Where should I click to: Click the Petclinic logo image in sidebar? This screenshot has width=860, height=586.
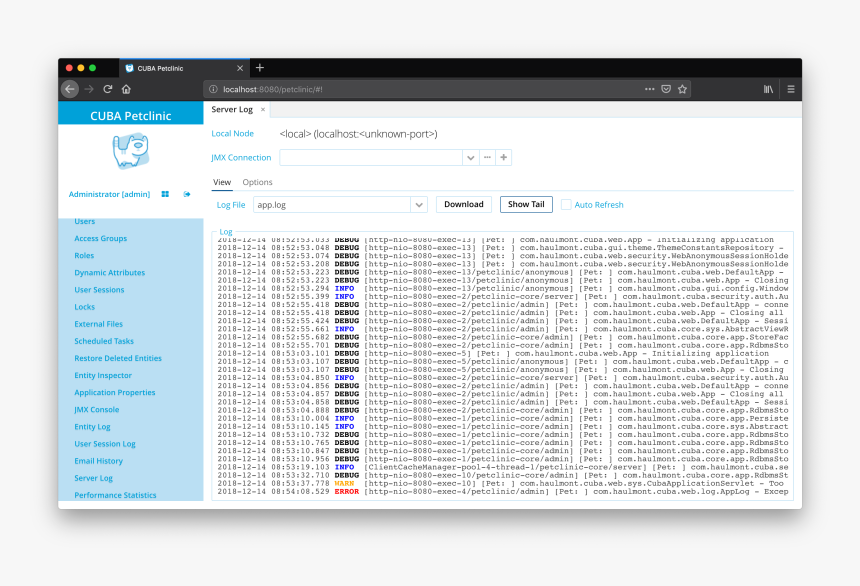click(131, 150)
